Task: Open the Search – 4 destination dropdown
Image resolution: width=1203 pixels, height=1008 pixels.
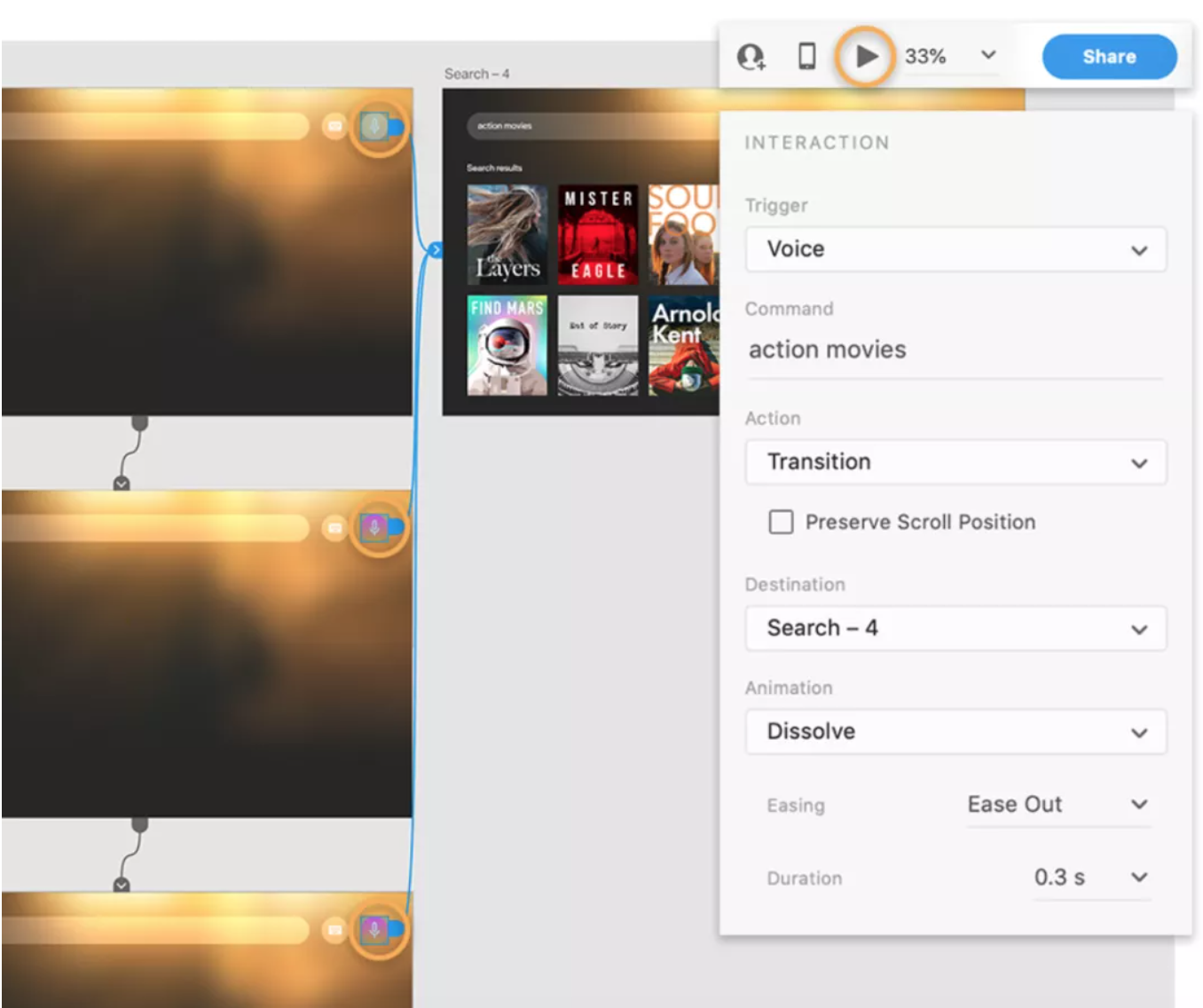Action: click(x=955, y=628)
